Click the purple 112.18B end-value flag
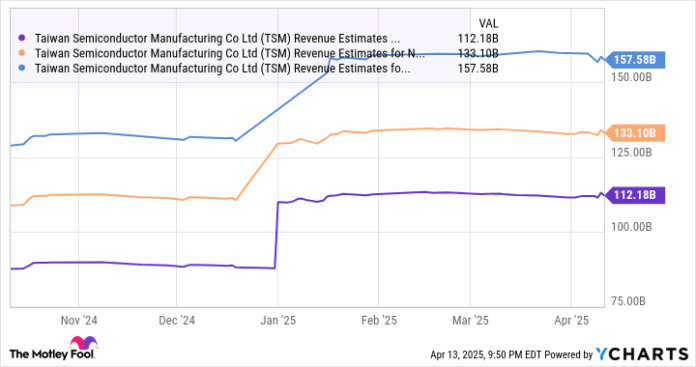 634,195
